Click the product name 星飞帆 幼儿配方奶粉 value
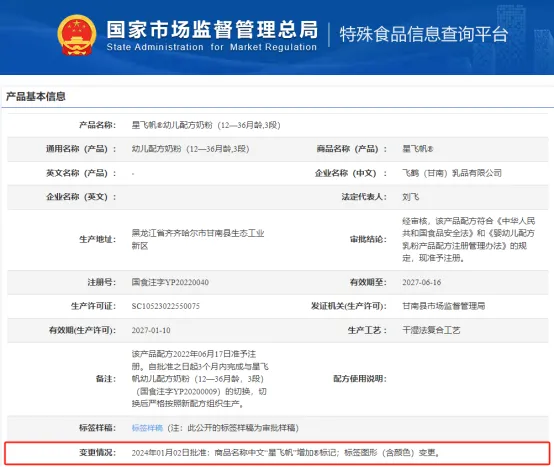Viewport: 554px width, 467px height. [206, 125]
